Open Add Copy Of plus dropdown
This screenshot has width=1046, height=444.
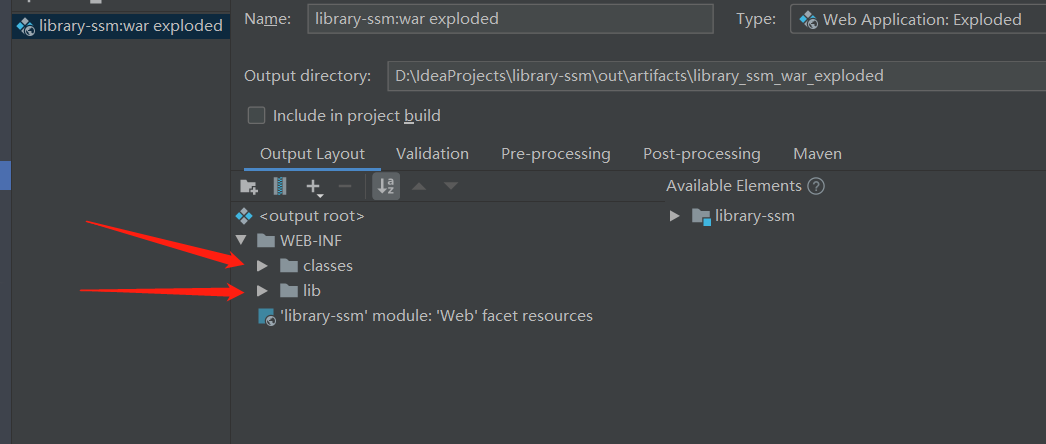coord(314,187)
